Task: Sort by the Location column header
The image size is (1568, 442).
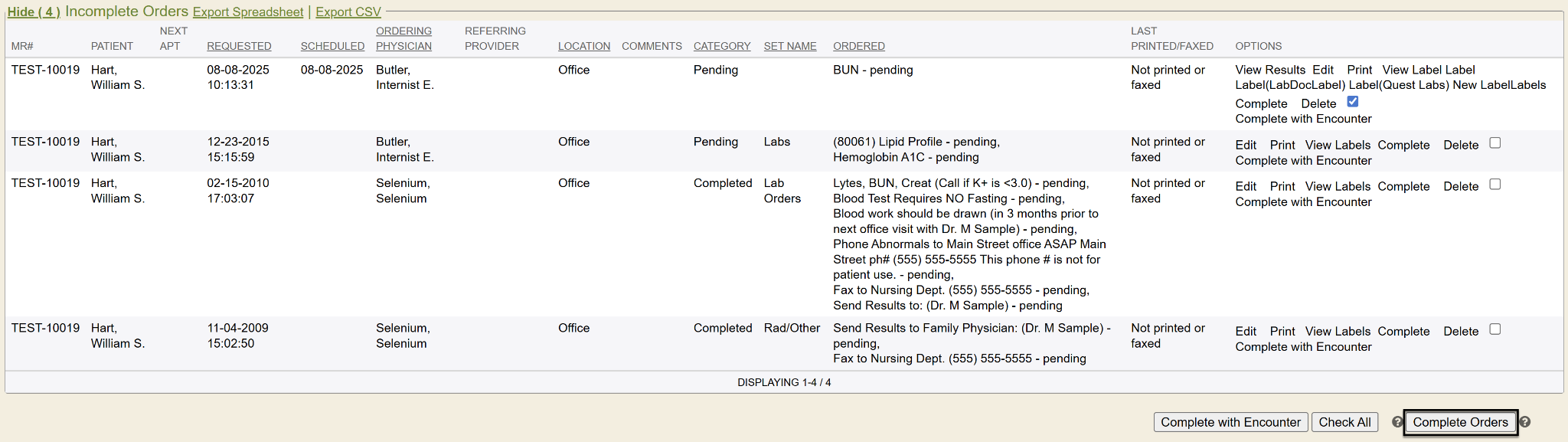Action: tap(583, 46)
